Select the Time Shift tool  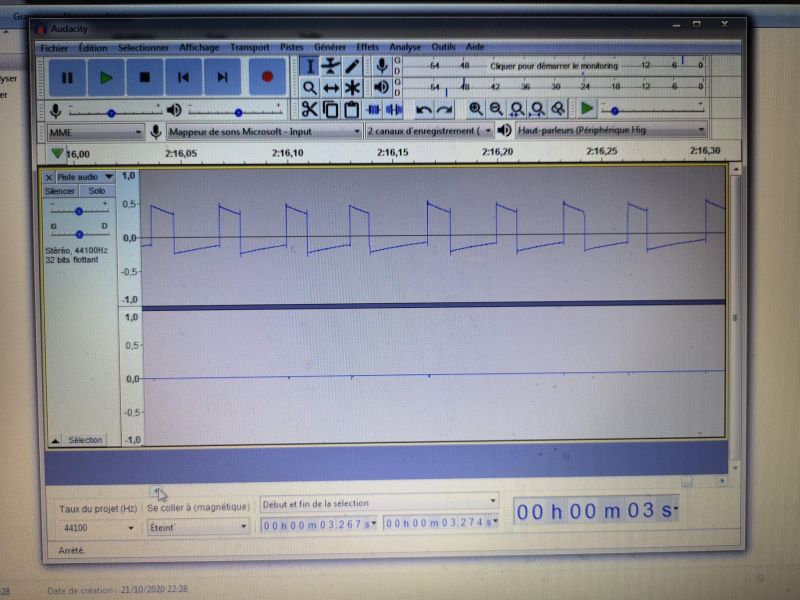pos(331,88)
